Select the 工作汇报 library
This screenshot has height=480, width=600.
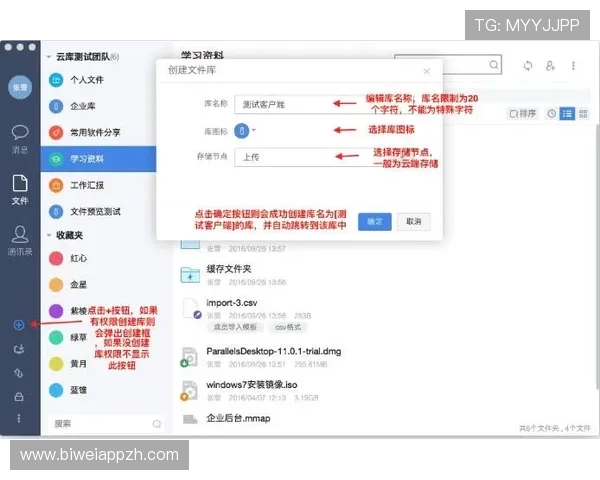coord(98,185)
